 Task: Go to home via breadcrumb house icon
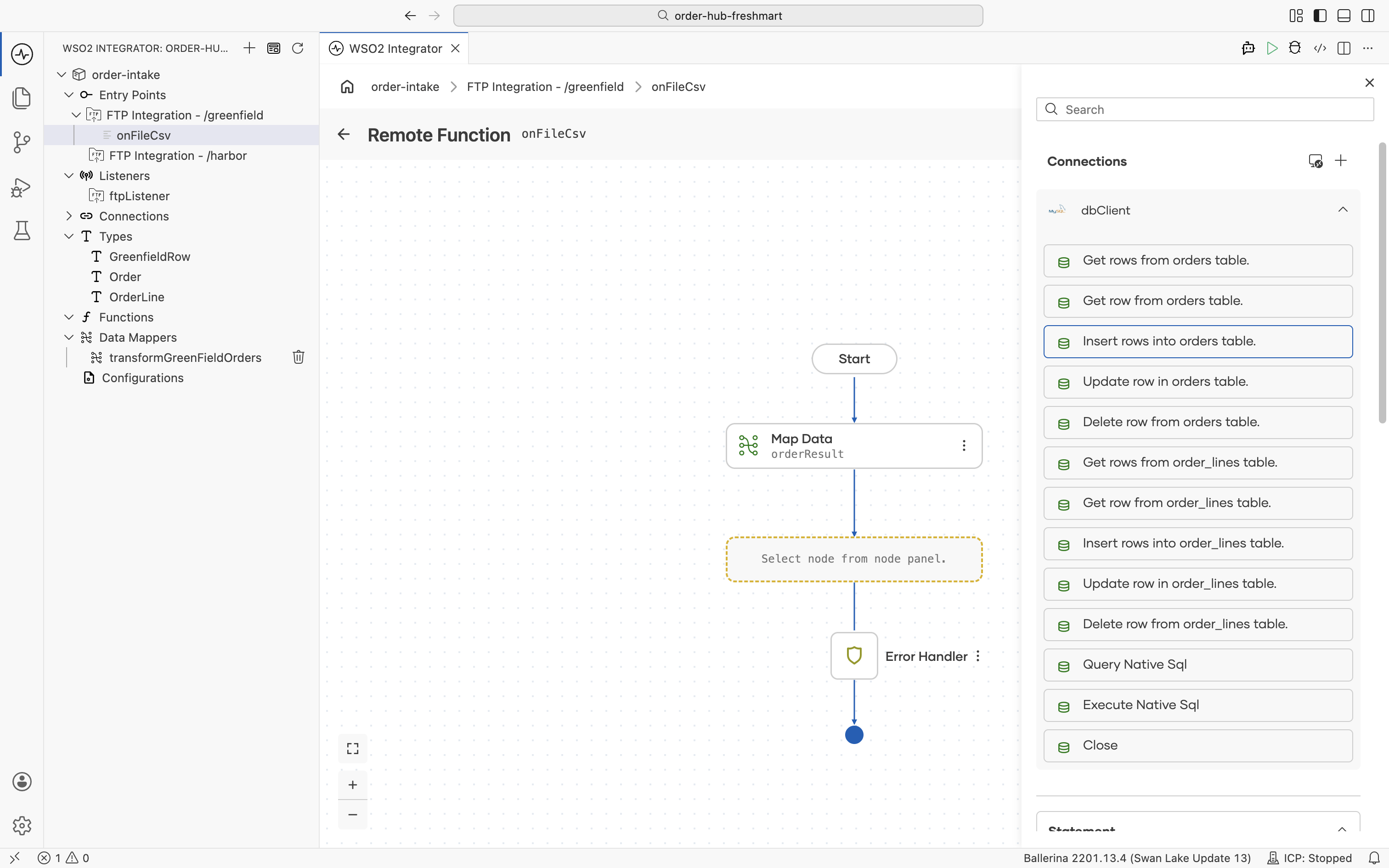(x=347, y=87)
